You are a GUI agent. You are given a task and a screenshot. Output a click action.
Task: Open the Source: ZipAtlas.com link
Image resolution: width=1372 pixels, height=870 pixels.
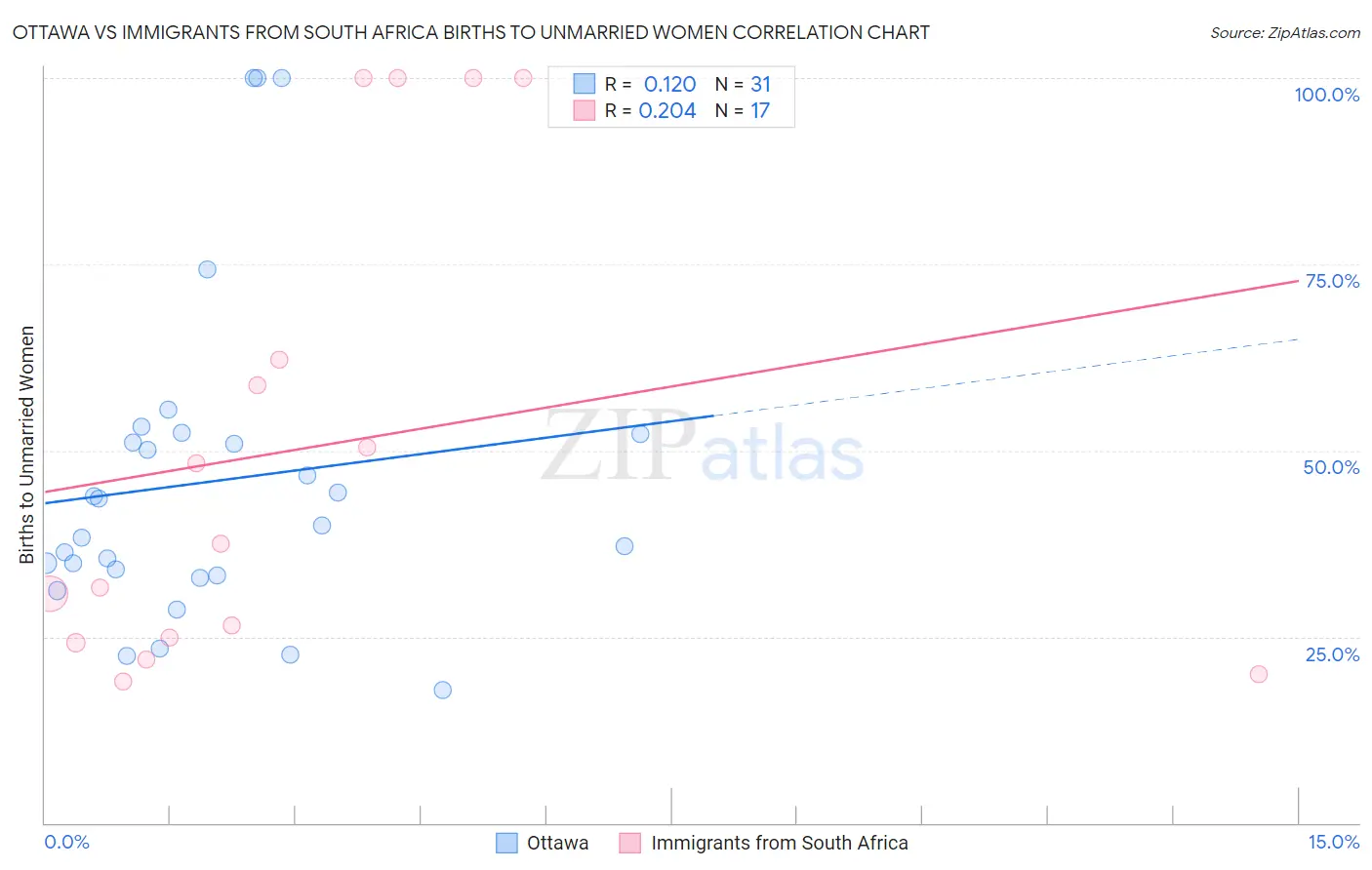1284,32
